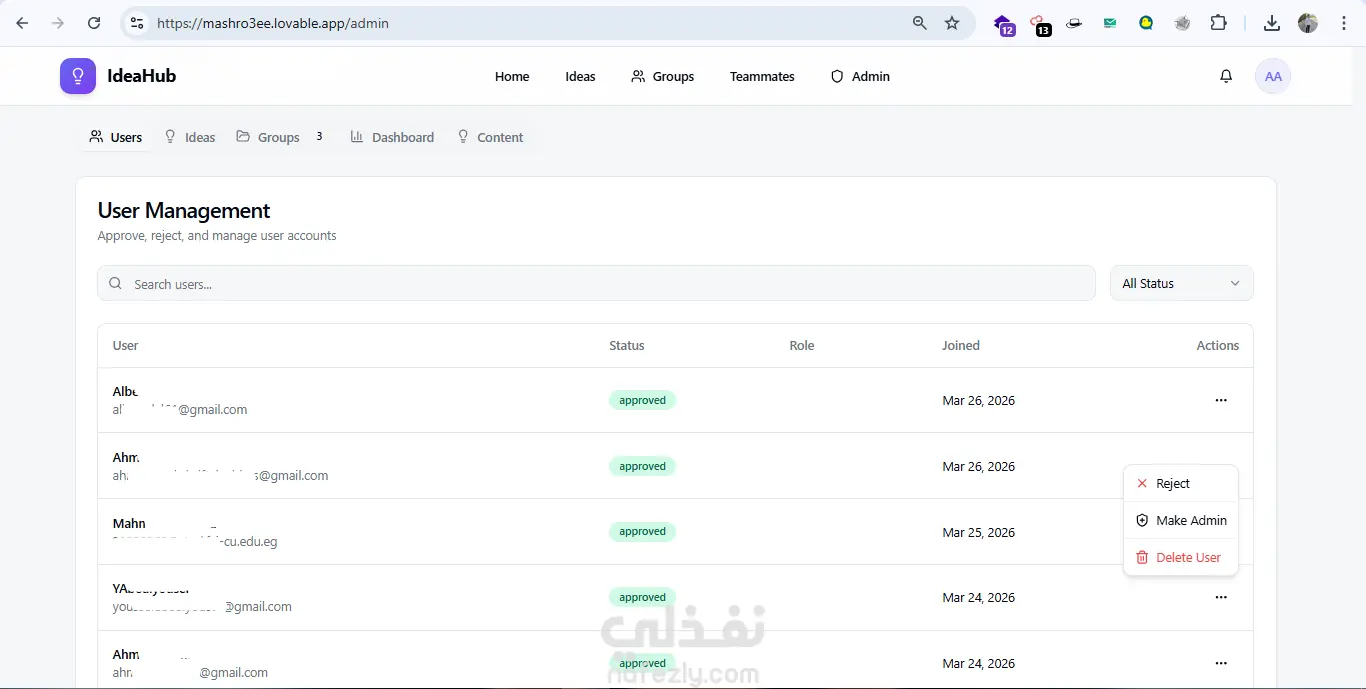Go back in browser history
The width and height of the screenshot is (1366, 689).
pyautogui.click(x=22, y=23)
